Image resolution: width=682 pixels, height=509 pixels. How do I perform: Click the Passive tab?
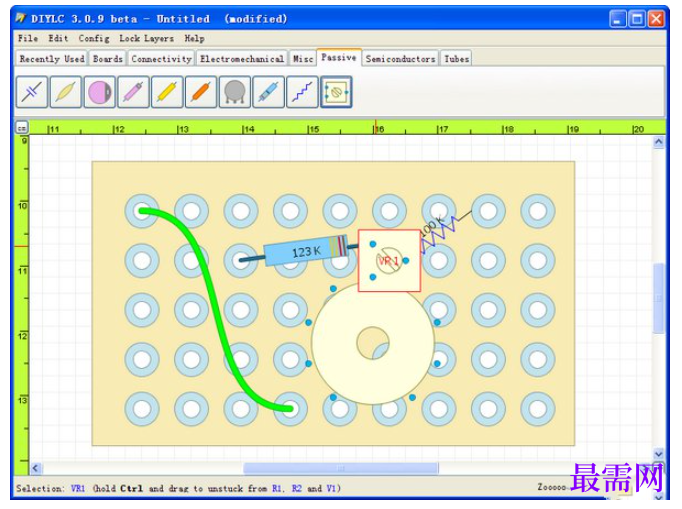click(339, 57)
